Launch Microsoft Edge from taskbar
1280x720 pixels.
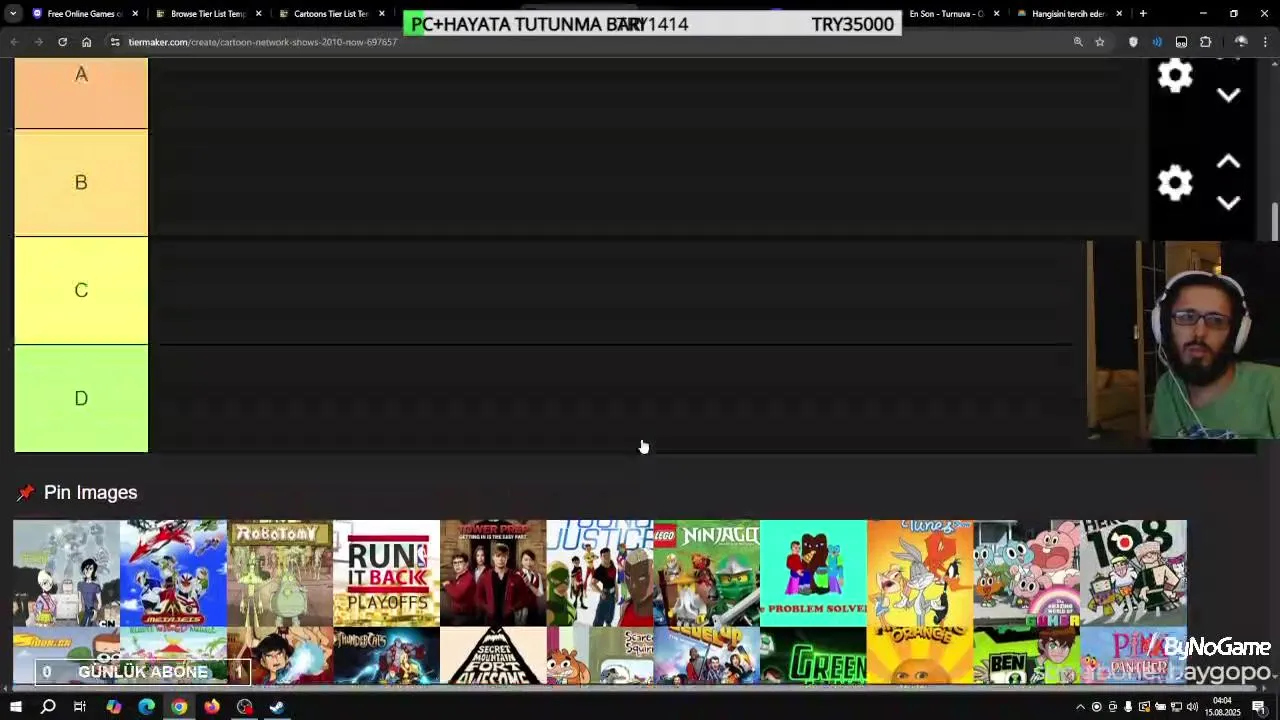[146, 707]
